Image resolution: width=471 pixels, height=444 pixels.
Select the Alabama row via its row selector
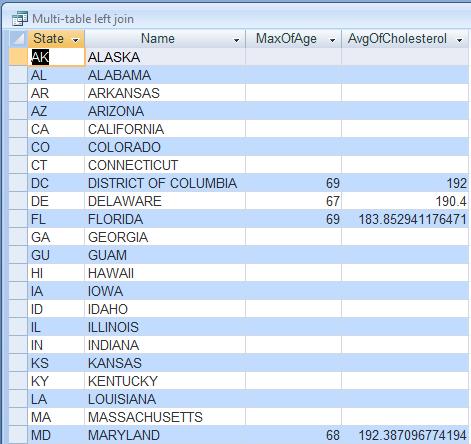click(18, 75)
